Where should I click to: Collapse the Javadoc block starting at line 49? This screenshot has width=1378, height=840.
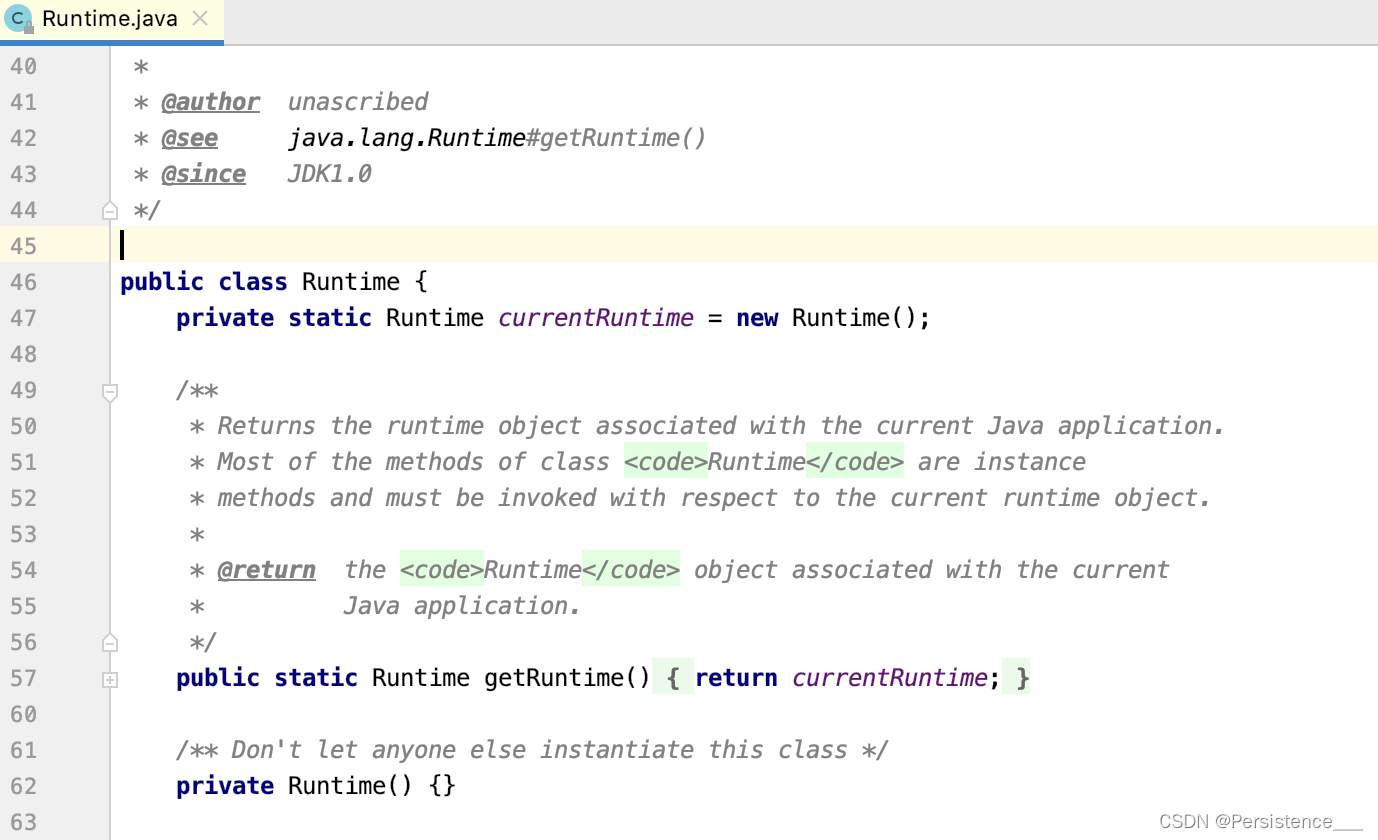(x=110, y=391)
